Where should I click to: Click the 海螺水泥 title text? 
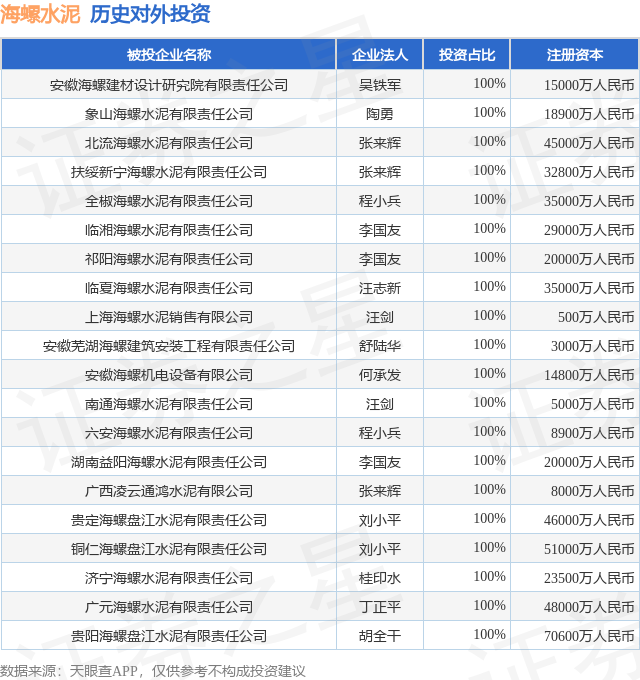40,14
